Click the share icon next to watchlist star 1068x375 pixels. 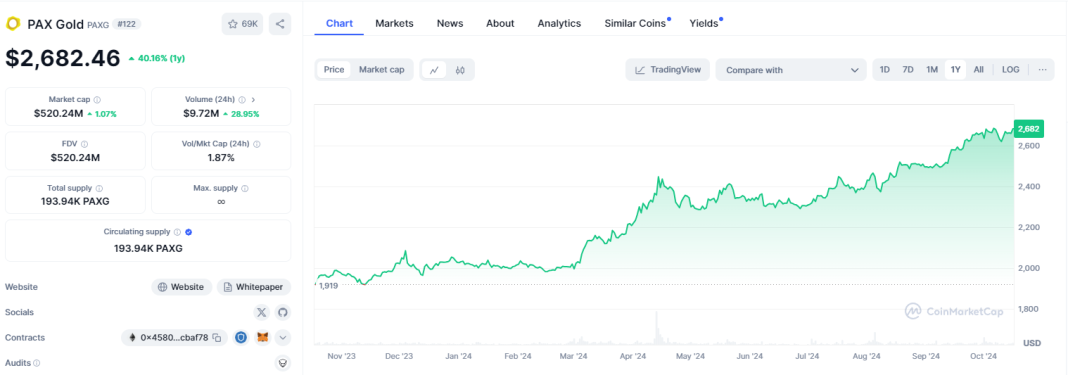point(280,24)
